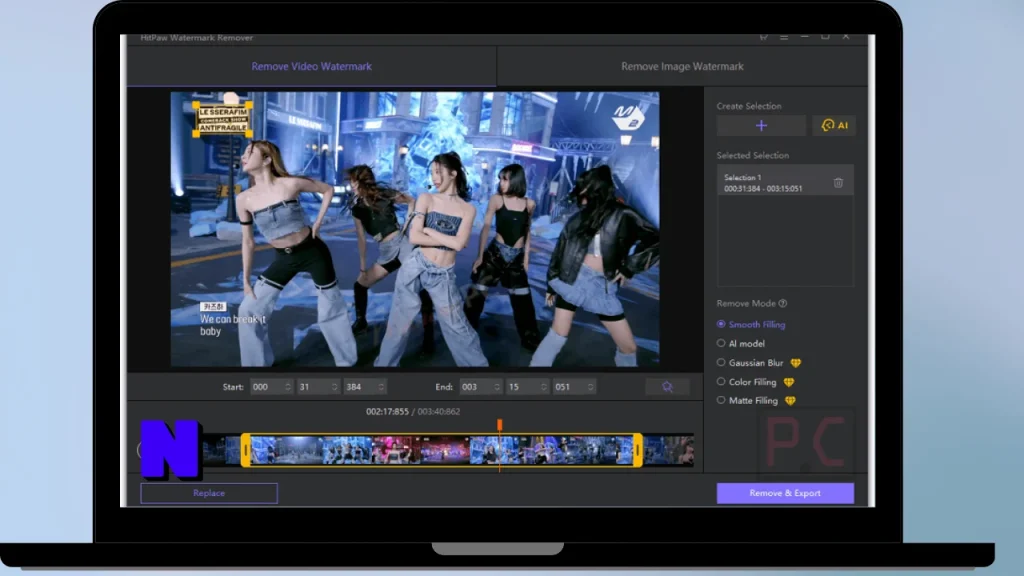This screenshot has height=576, width=1024.
Task: Click the orange timeline playhead marker
Action: [500, 425]
